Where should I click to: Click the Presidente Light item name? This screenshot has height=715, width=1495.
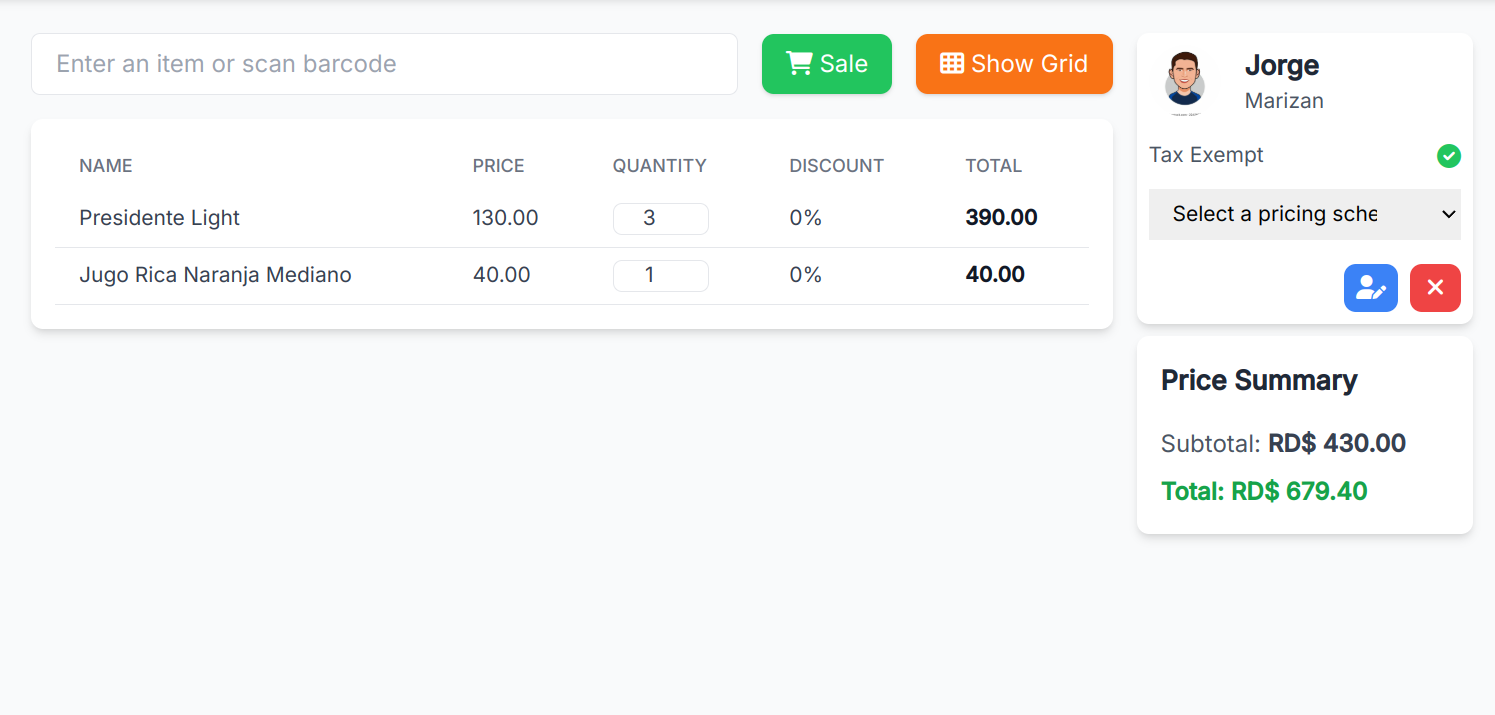(159, 217)
